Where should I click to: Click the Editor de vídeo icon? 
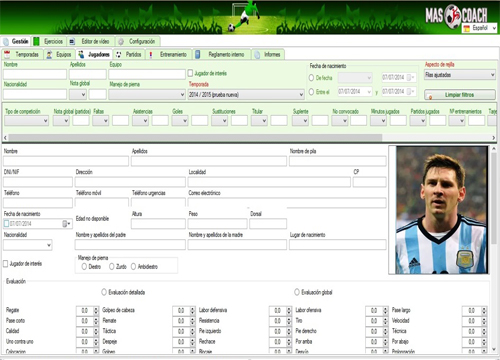[x=72, y=42]
